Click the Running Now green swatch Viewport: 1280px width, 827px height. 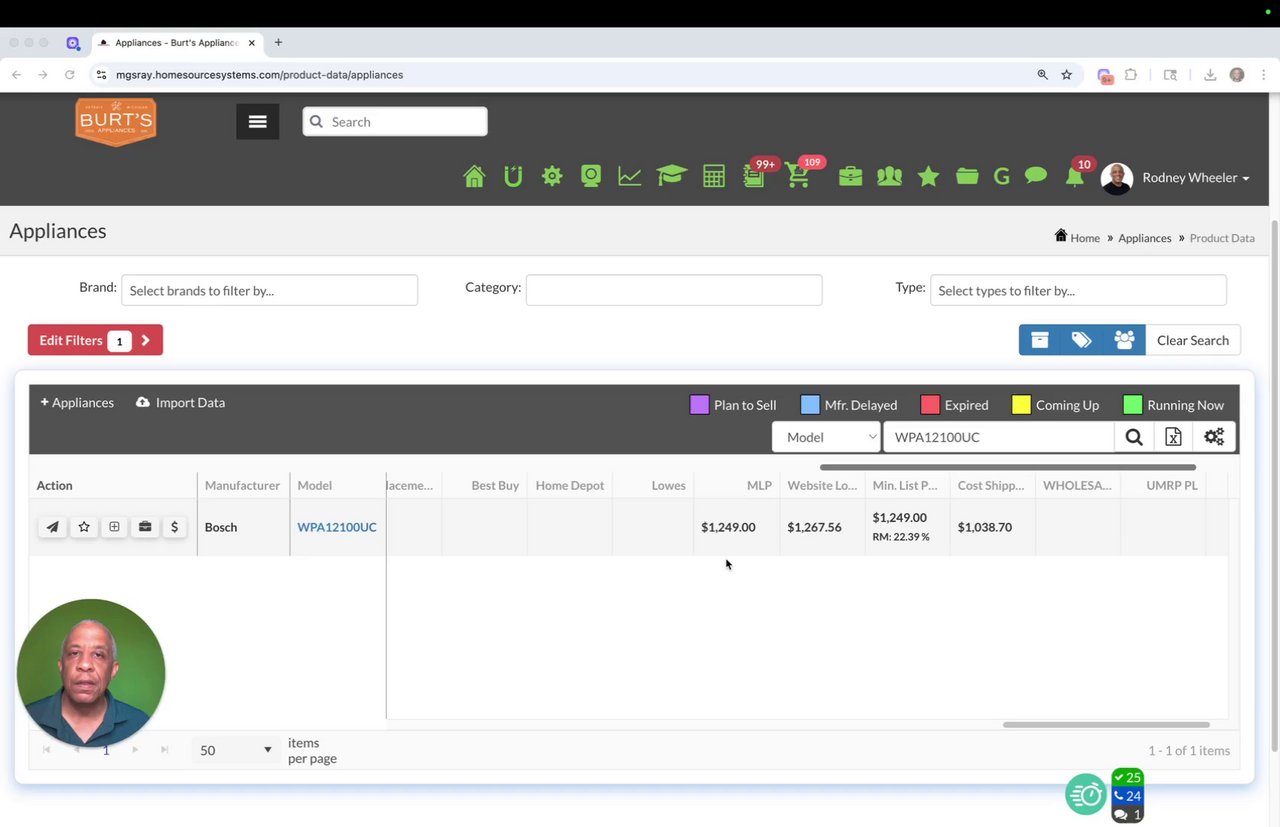(1133, 405)
